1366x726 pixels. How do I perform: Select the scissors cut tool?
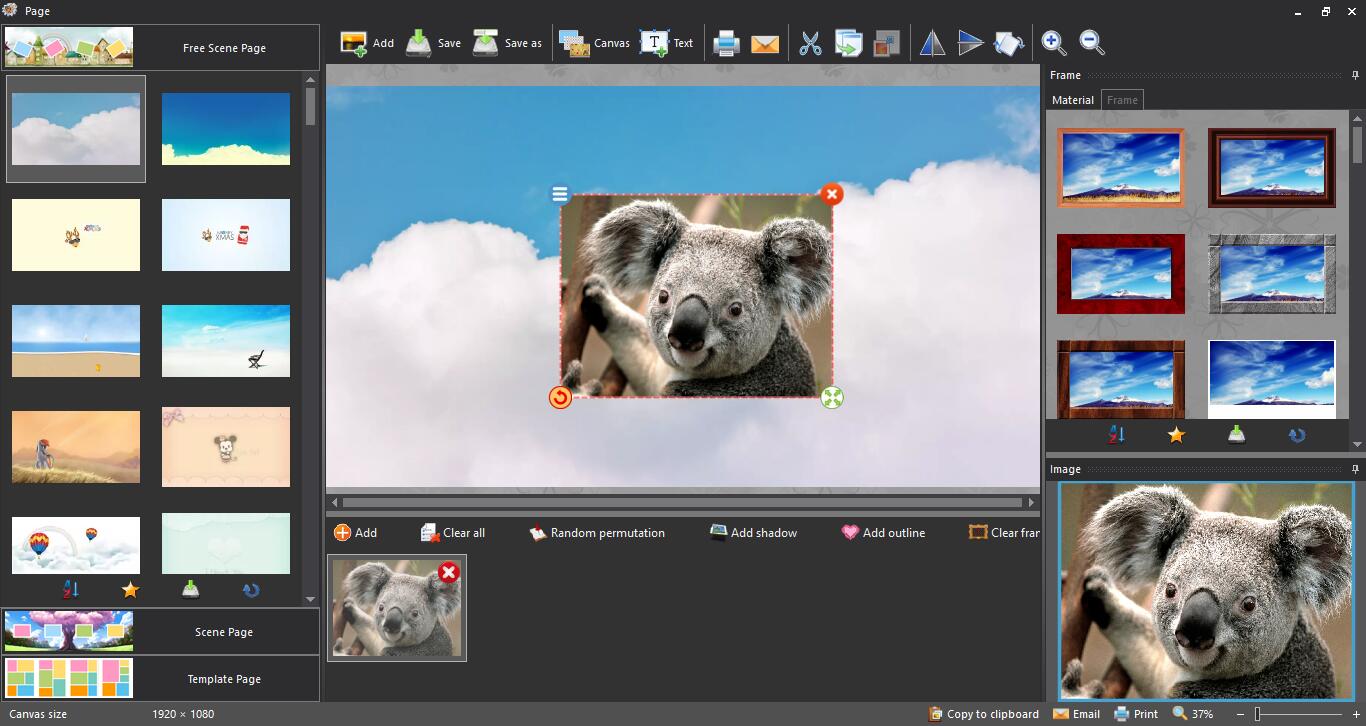point(810,43)
